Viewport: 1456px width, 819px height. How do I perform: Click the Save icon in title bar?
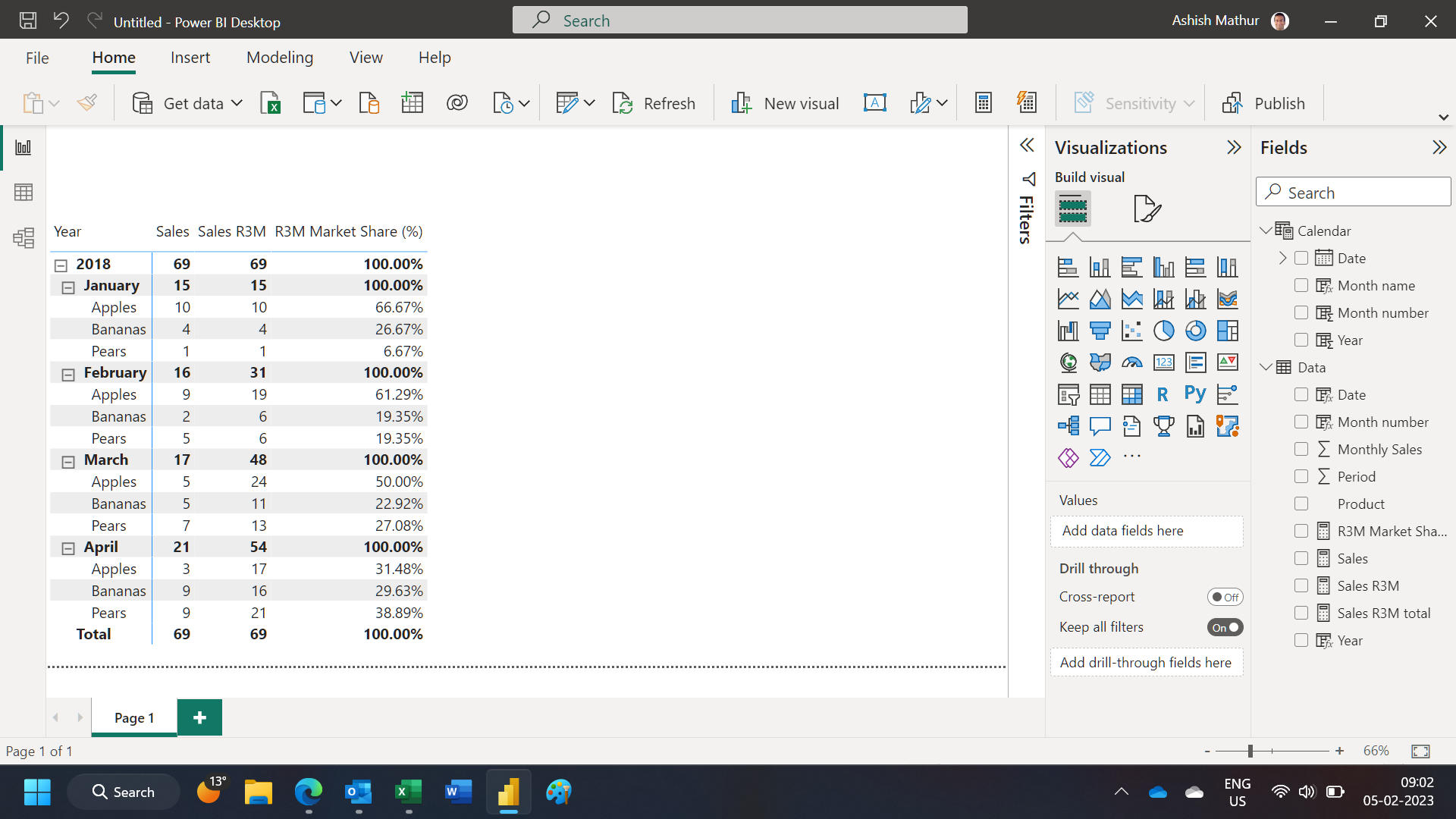[28, 20]
